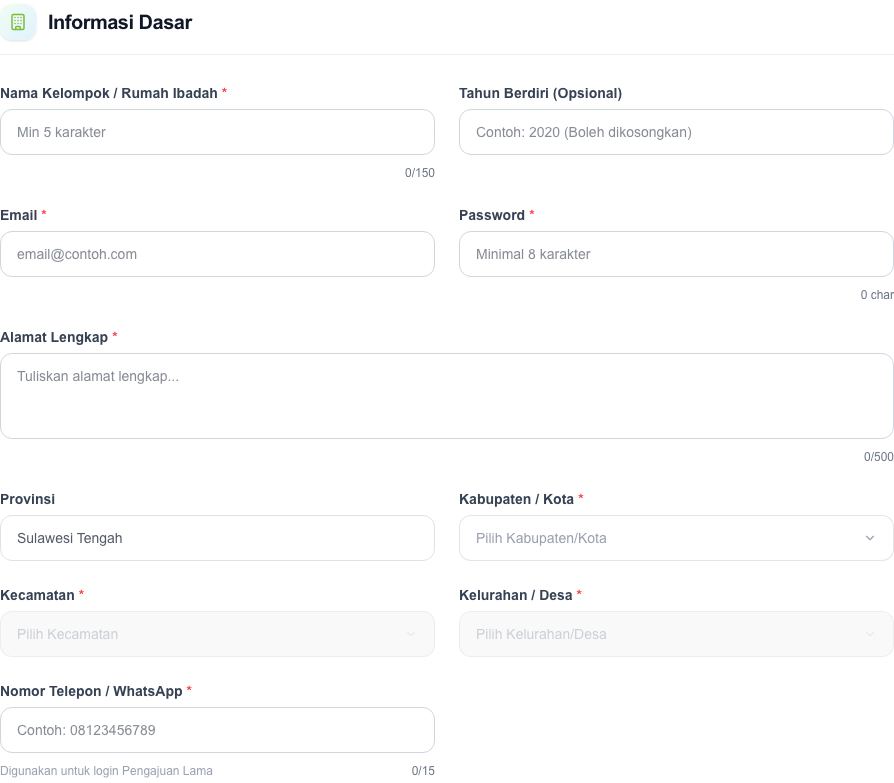Click the Nomor Telepon / WhatsApp field
The width and height of the screenshot is (894, 783).
(x=217, y=730)
